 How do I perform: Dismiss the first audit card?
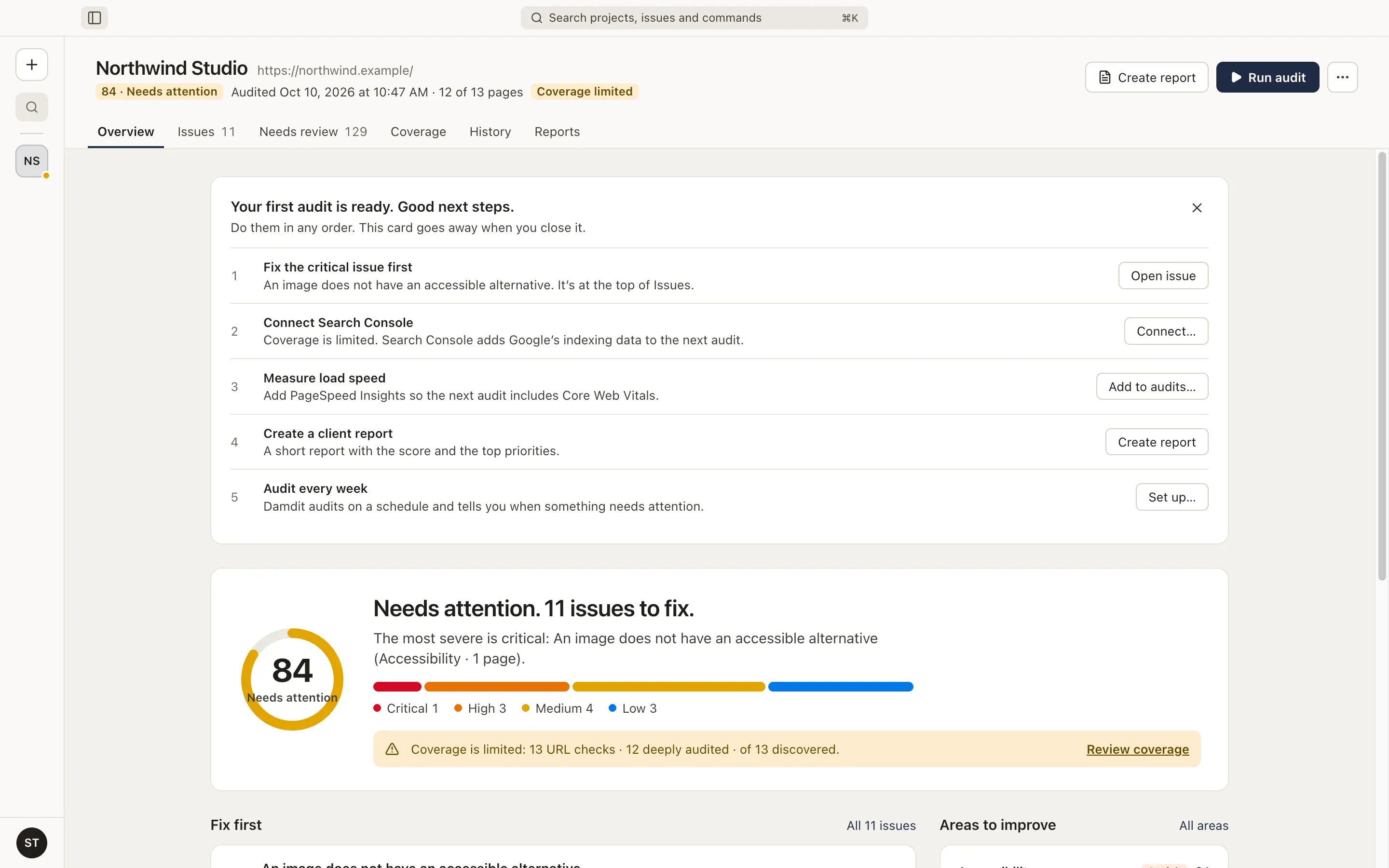click(1197, 208)
